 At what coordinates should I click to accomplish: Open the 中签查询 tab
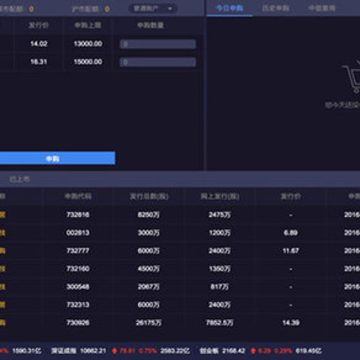[x=322, y=8]
